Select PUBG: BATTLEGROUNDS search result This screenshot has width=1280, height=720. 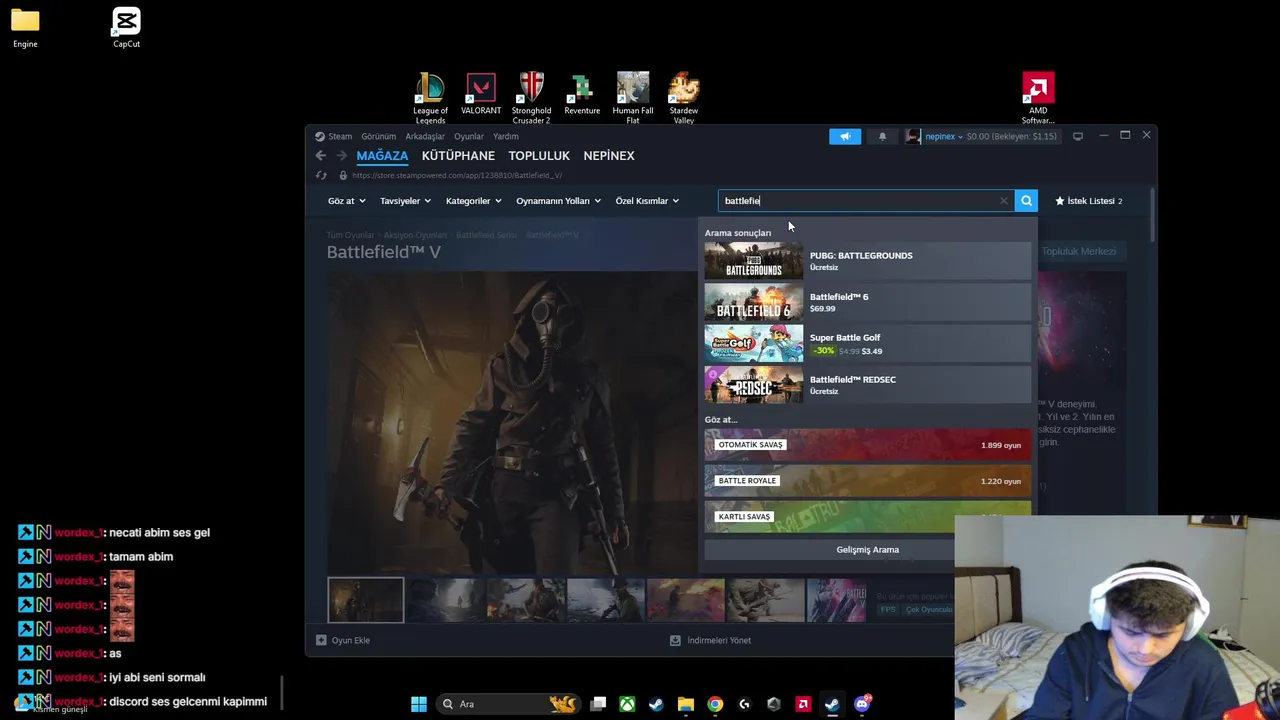867,261
